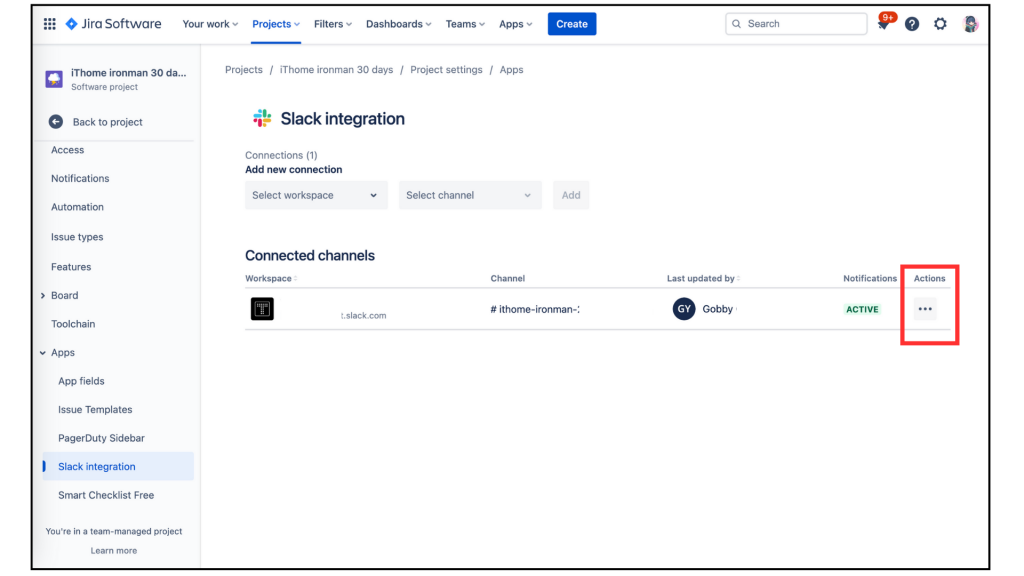Open the Select workspace dropdown
The width and height of the screenshot is (1024, 576).
316,195
